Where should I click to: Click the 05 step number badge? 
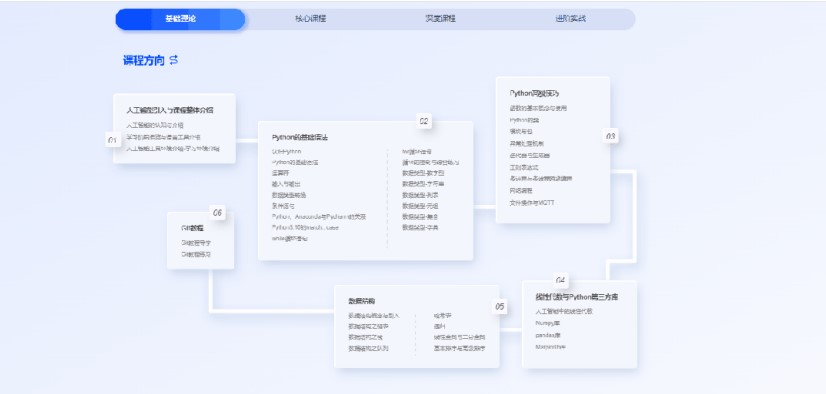(x=499, y=307)
